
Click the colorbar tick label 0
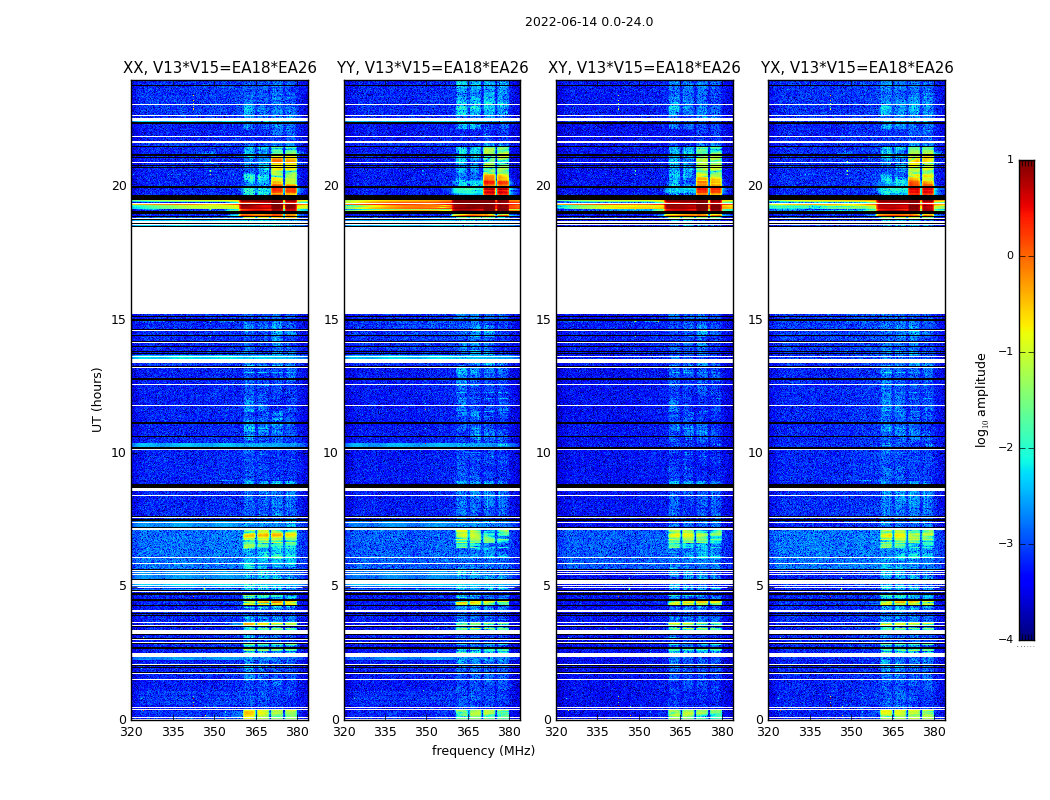[1009, 256]
